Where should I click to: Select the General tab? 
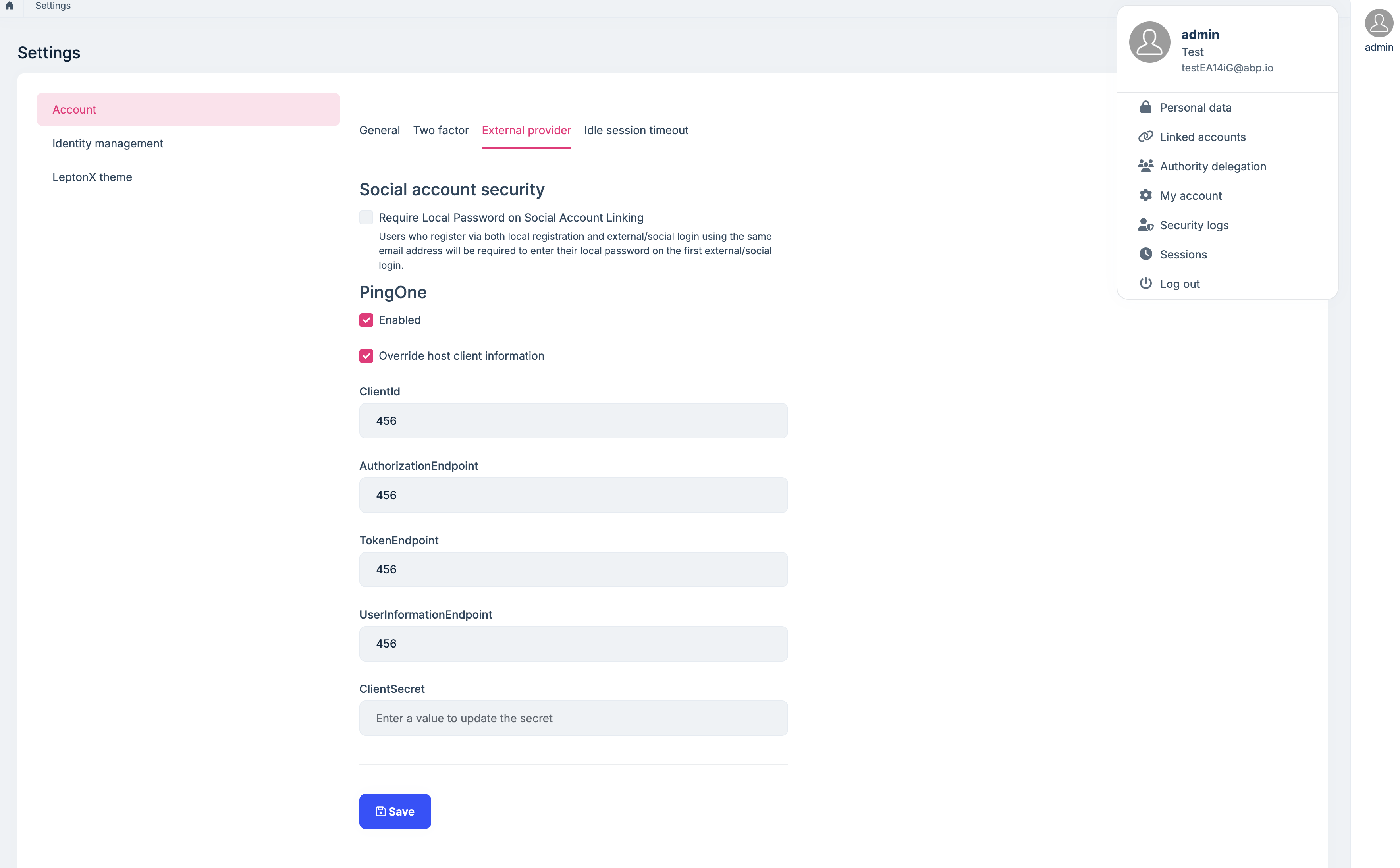coord(379,130)
